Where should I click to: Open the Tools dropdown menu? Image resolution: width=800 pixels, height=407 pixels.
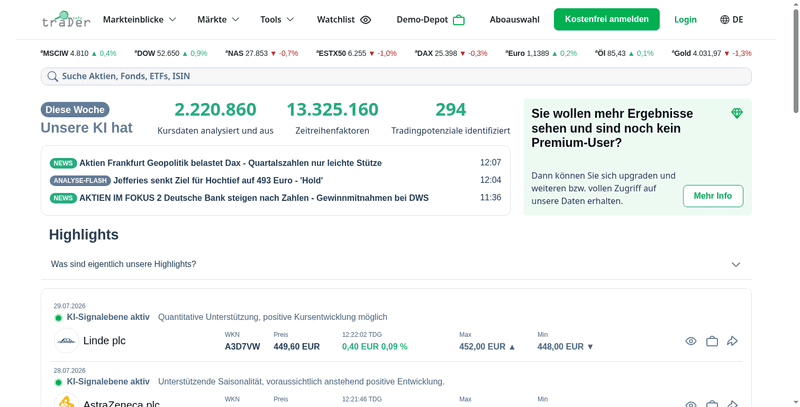coord(277,20)
